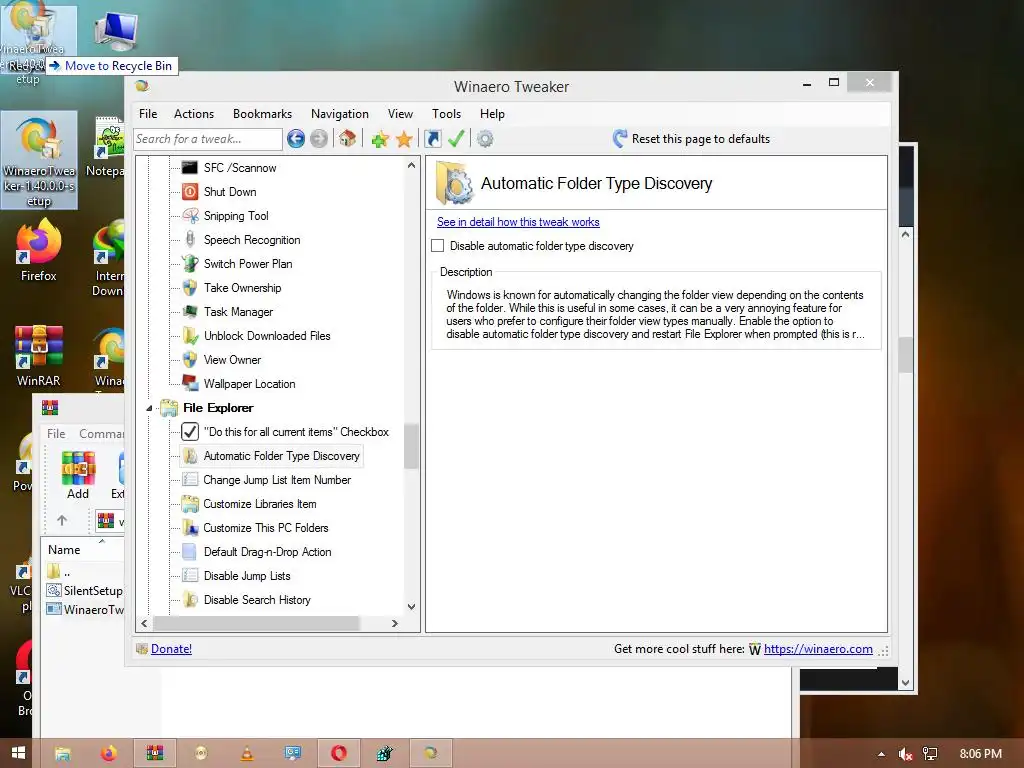Select Automatic Folder Type Discovery tree item
Viewport: 1024px width, 768px height.
point(281,456)
